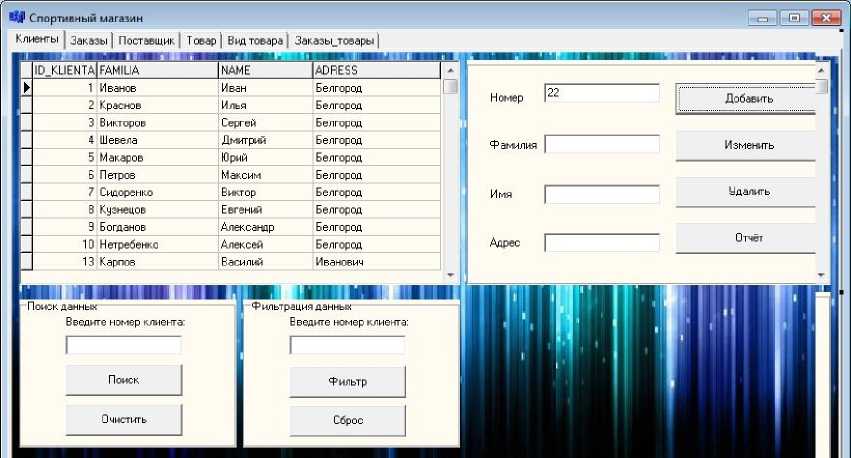Click the Поиск button
The height and width of the screenshot is (458, 851).
124,380
